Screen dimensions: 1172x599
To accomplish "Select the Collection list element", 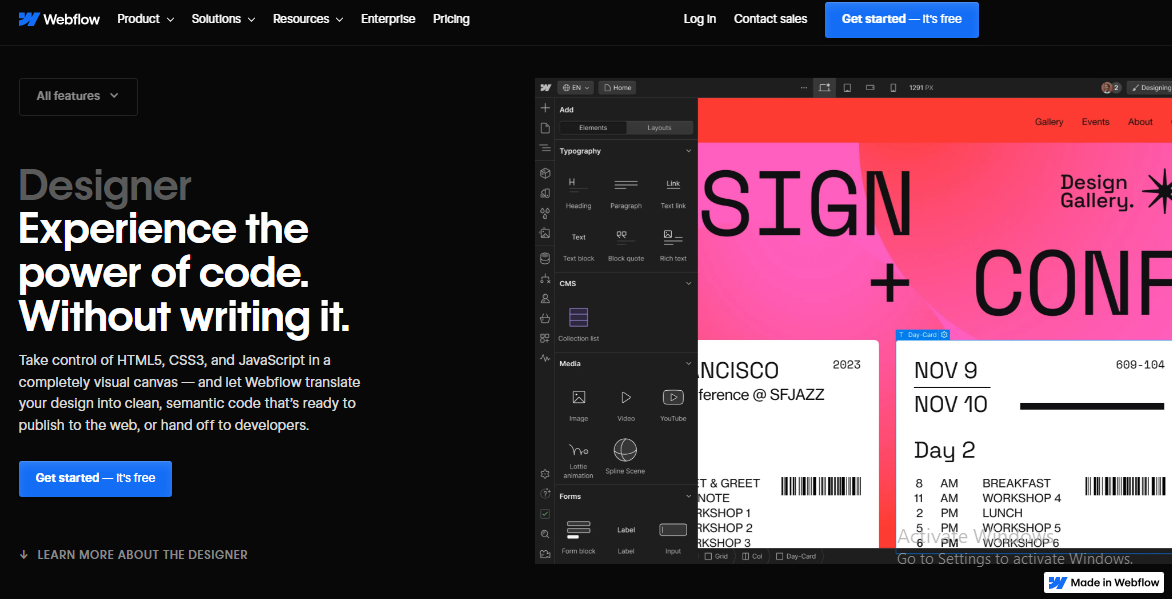I will click(579, 325).
